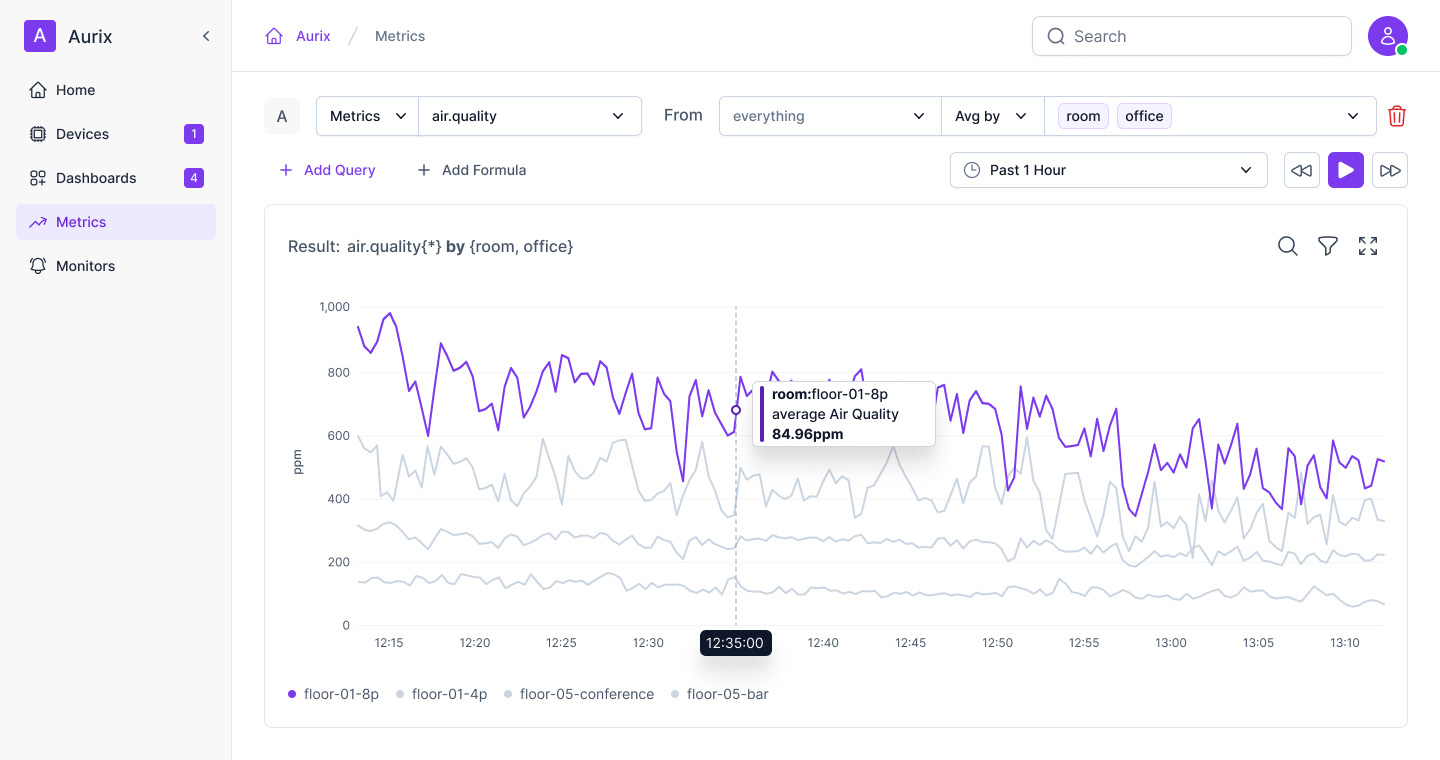Click the room tag chip
This screenshot has width=1440, height=760.
tap(1083, 116)
